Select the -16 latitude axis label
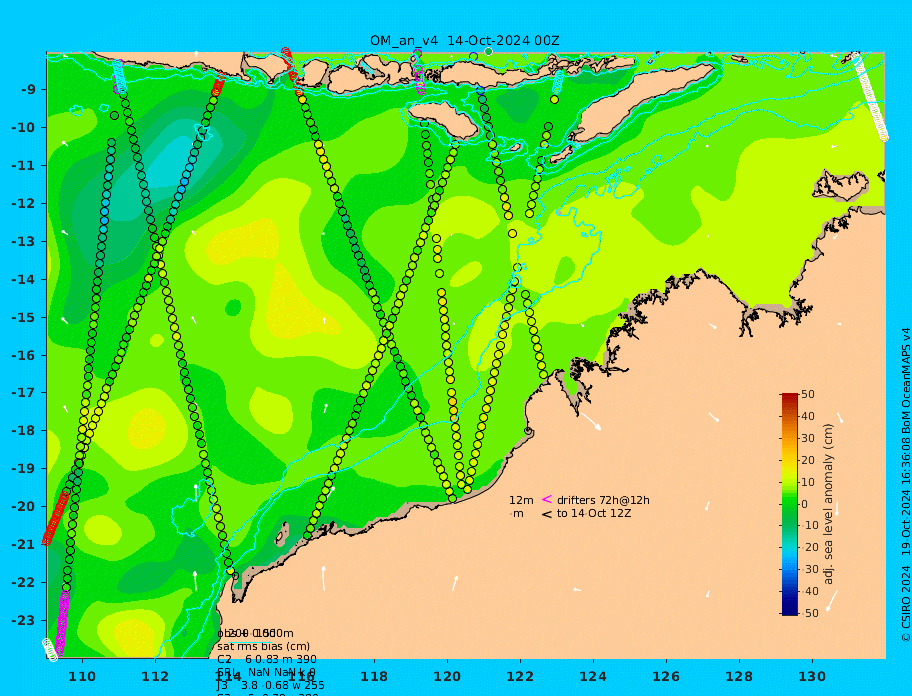Screen dimensions: 912x696 [x=24, y=355]
